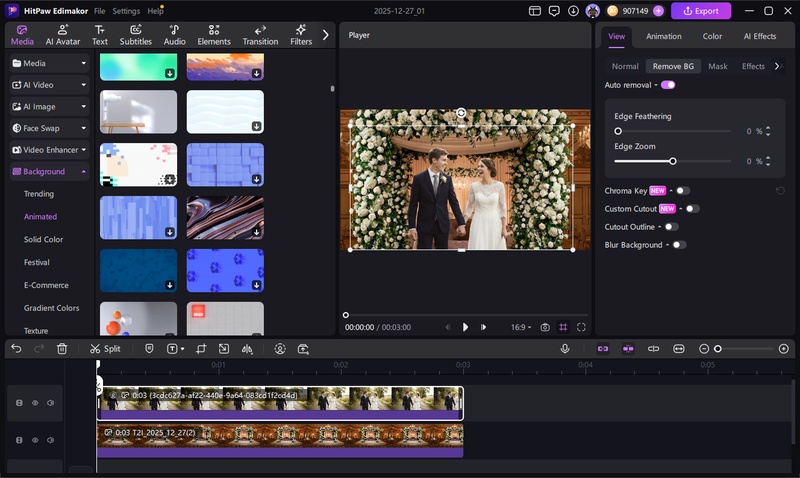Open the Gradient Colors category
The image size is (800, 478).
(52, 308)
